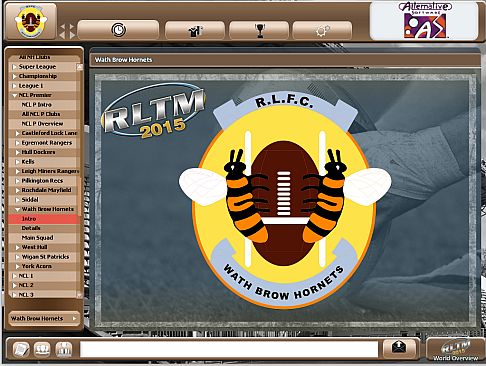
Task: Click the empty message text field
Action: click(229, 349)
